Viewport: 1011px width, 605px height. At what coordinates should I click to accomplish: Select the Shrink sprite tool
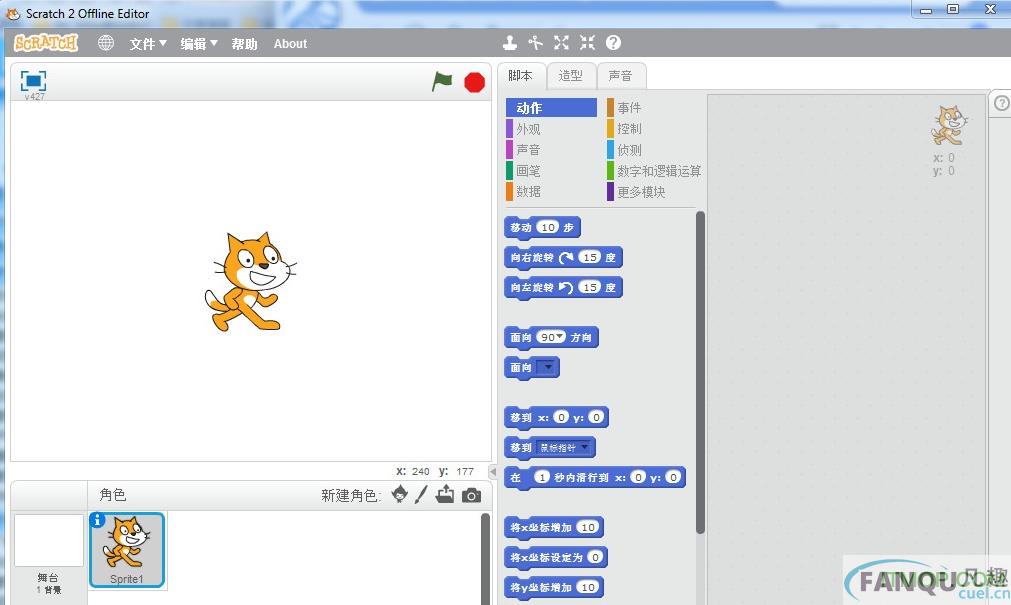point(587,43)
